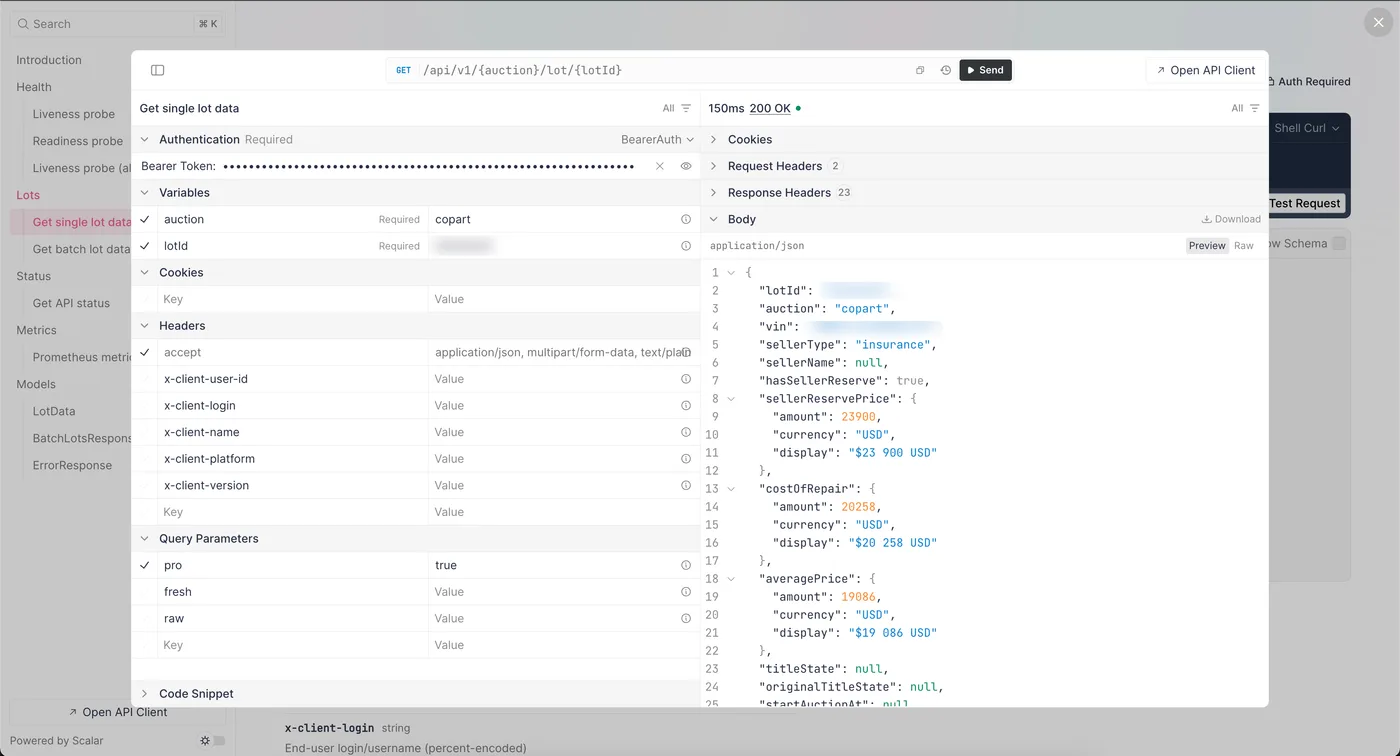
Task: Expand the Request Headers section
Action: tap(714, 166)
